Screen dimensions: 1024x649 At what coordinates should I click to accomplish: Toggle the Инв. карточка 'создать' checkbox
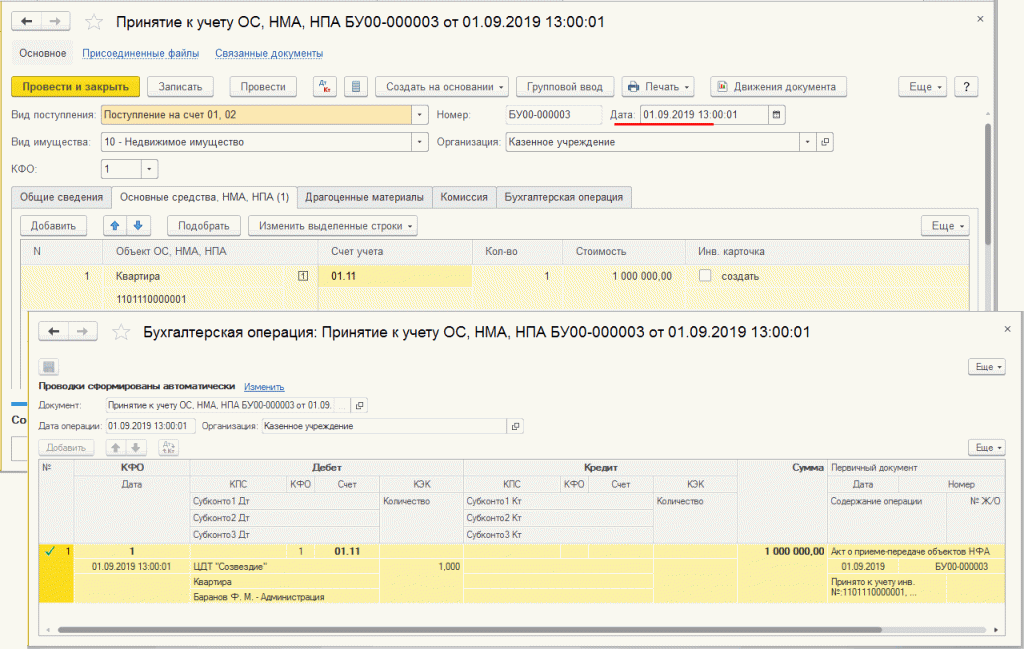[705, 276]
